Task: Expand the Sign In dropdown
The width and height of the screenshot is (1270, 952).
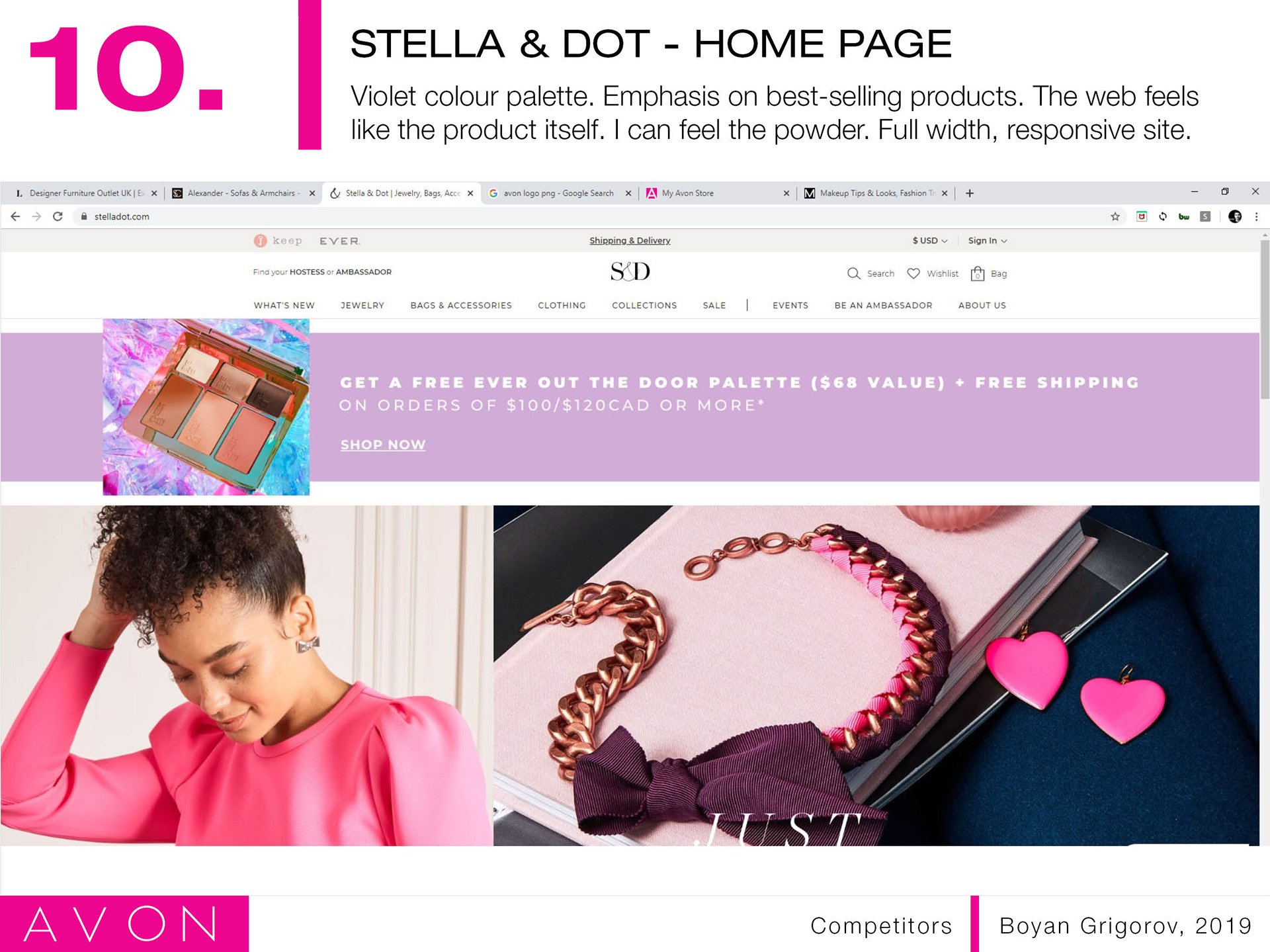Action: click(x=988, y=241)
